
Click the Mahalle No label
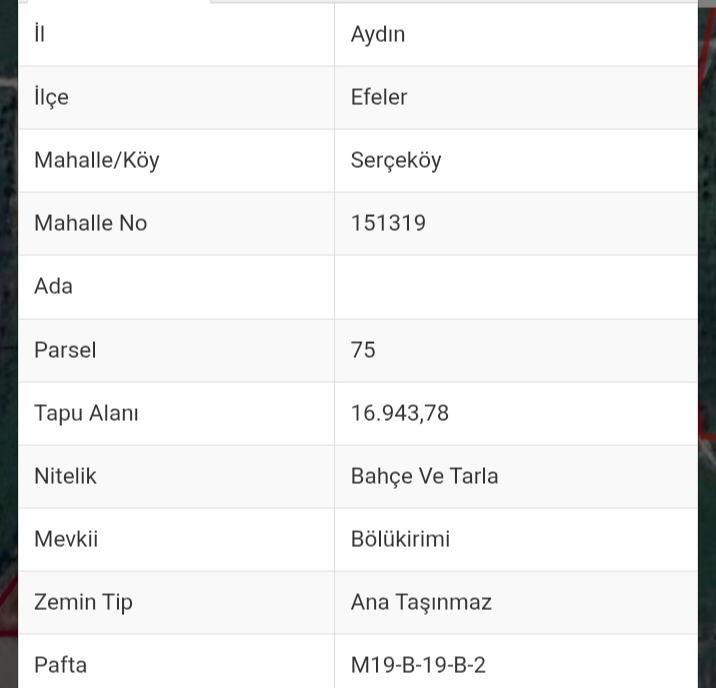[x=91, y=223]
